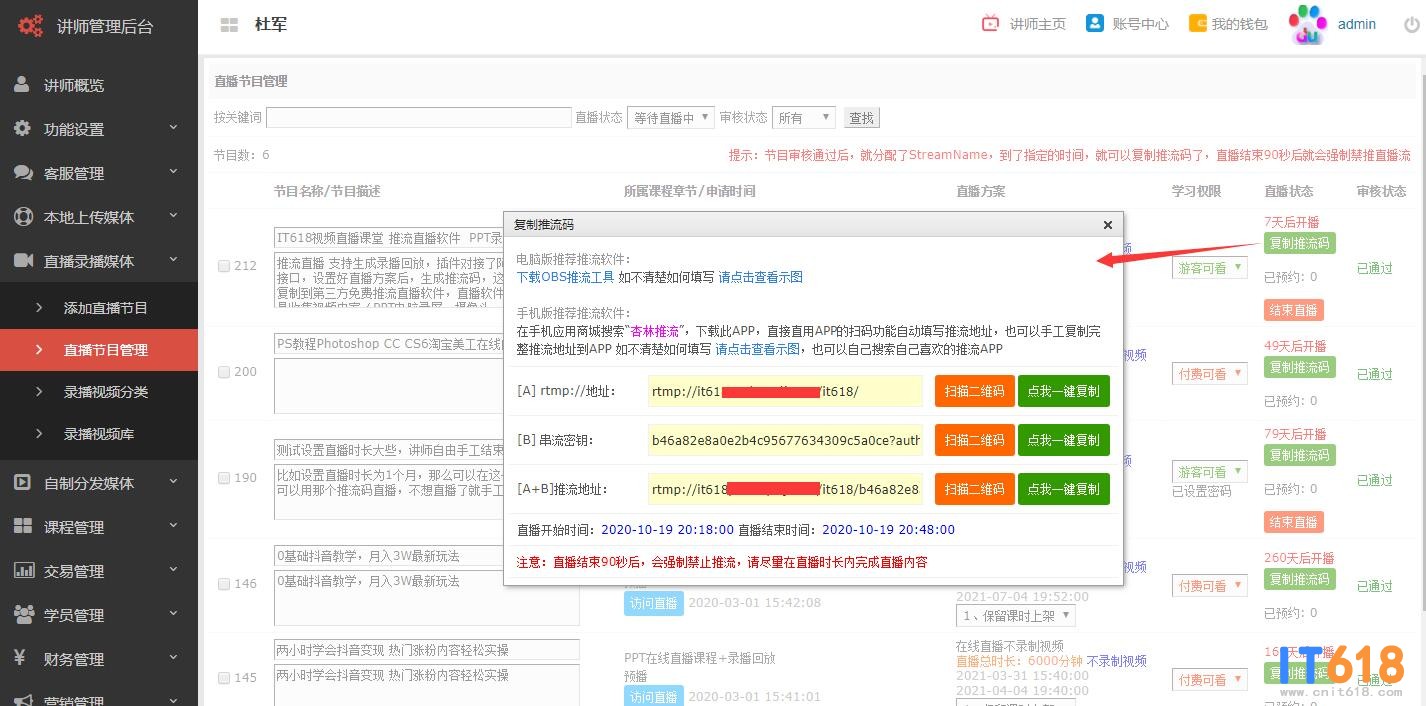Click the 我的钱包 wallet icon

[1197, 23]
